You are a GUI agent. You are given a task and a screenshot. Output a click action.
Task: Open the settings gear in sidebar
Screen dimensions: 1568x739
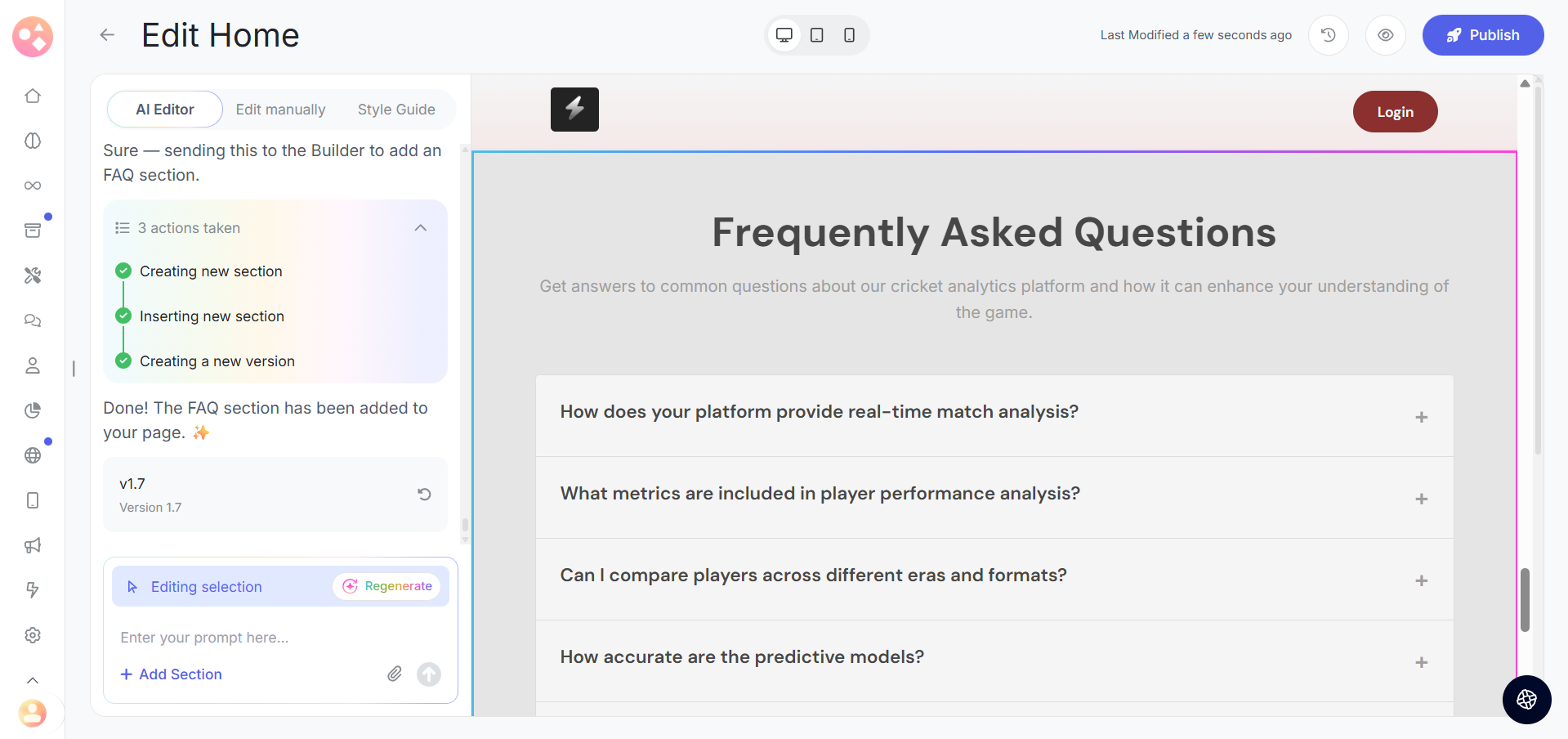33,635
